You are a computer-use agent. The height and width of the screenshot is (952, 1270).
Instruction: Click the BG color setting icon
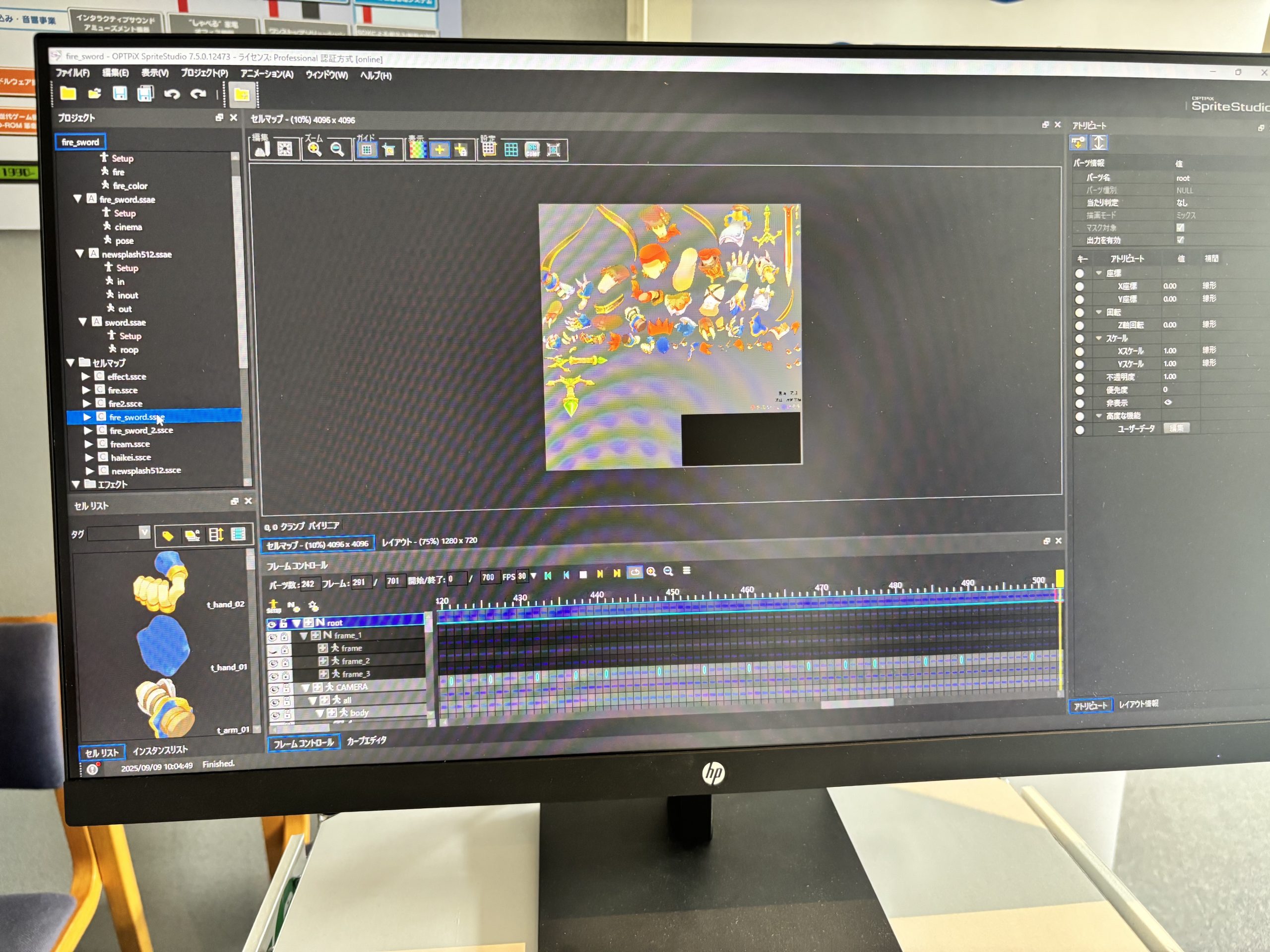coord(532,150)
